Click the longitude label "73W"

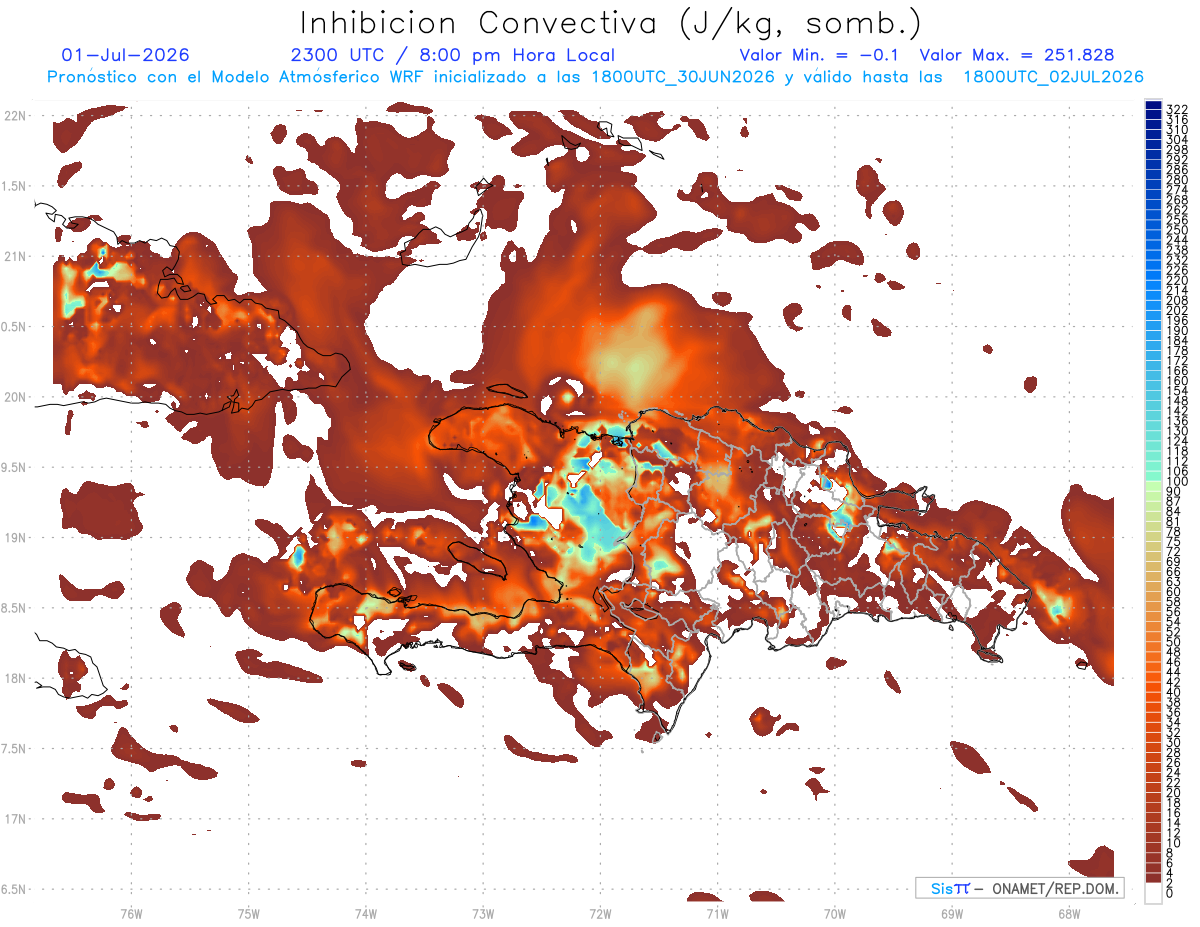coord(483,913)
